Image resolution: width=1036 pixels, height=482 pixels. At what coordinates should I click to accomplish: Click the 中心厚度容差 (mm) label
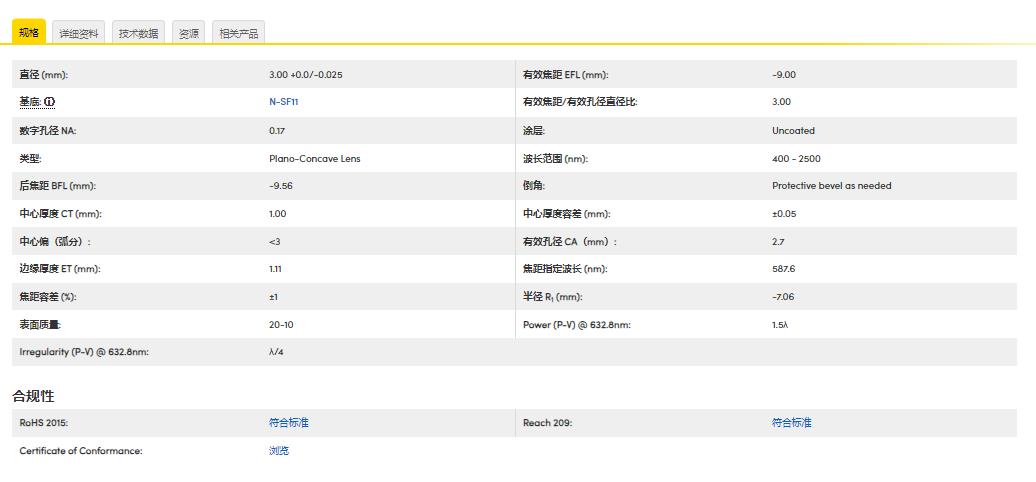(566, 214)
